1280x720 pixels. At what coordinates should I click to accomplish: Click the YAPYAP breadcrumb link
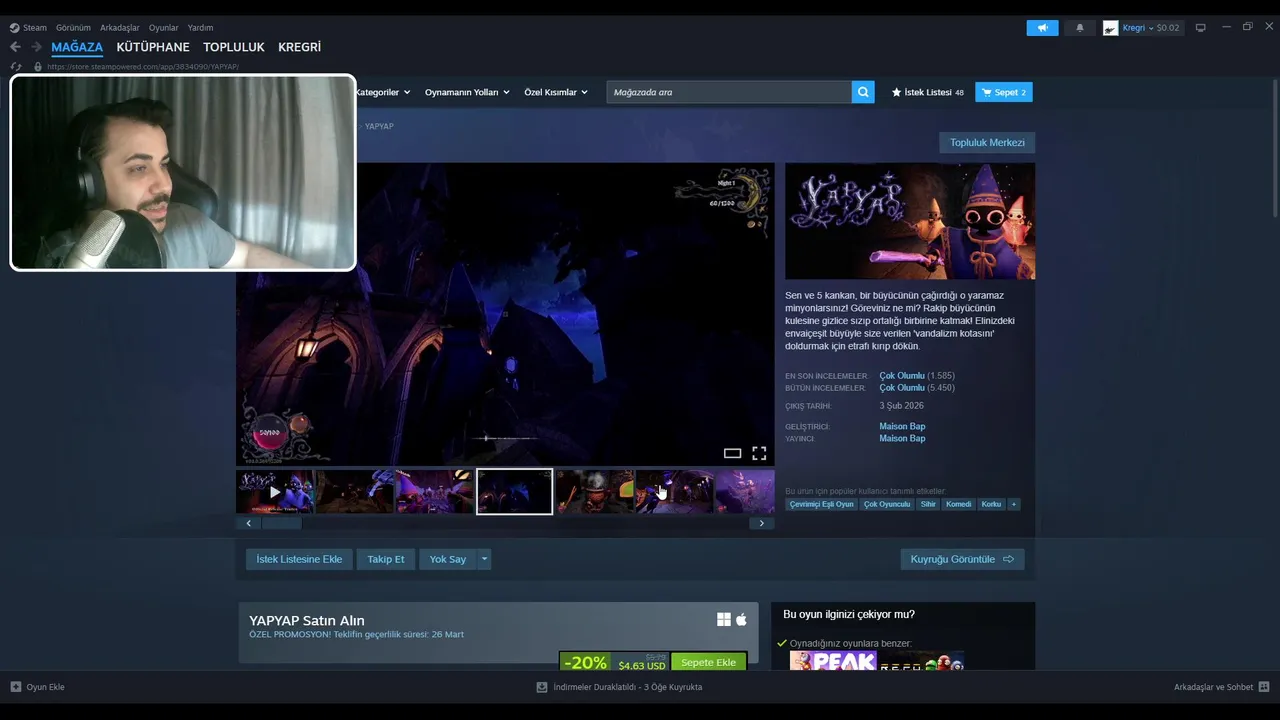click(x=379, y=126)
